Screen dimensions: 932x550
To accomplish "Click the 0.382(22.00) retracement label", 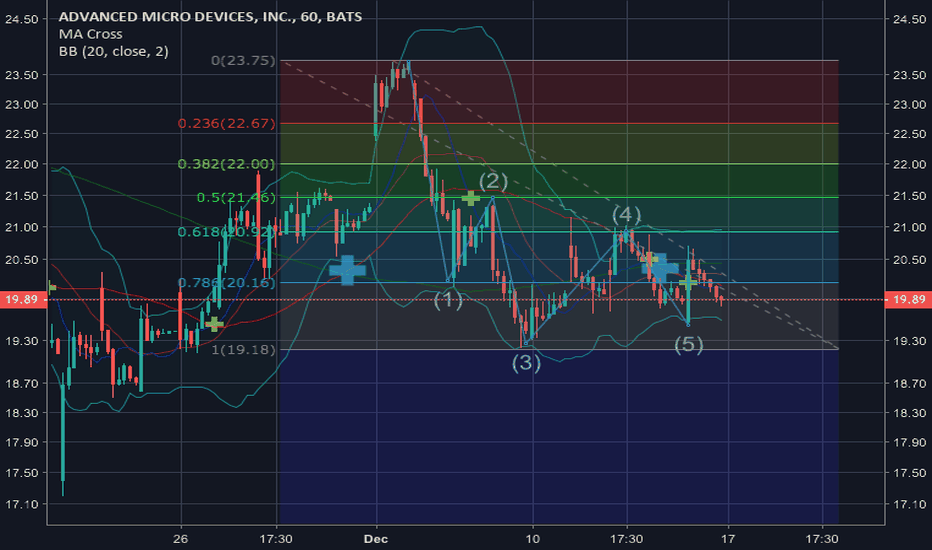I will (226, 164).
